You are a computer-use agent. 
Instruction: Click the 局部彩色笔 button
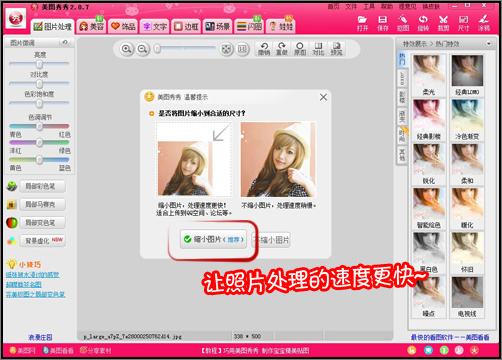coord(42,186)
